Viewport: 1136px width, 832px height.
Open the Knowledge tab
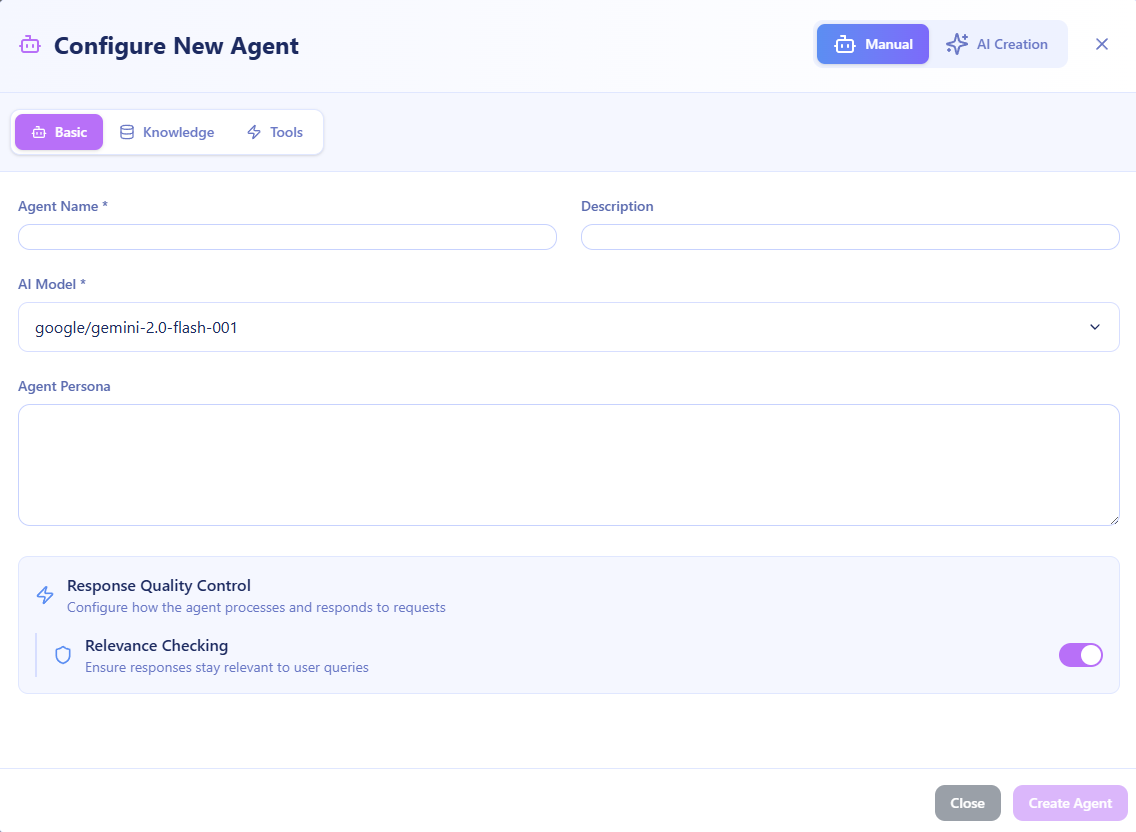click(x=167, y=132)
